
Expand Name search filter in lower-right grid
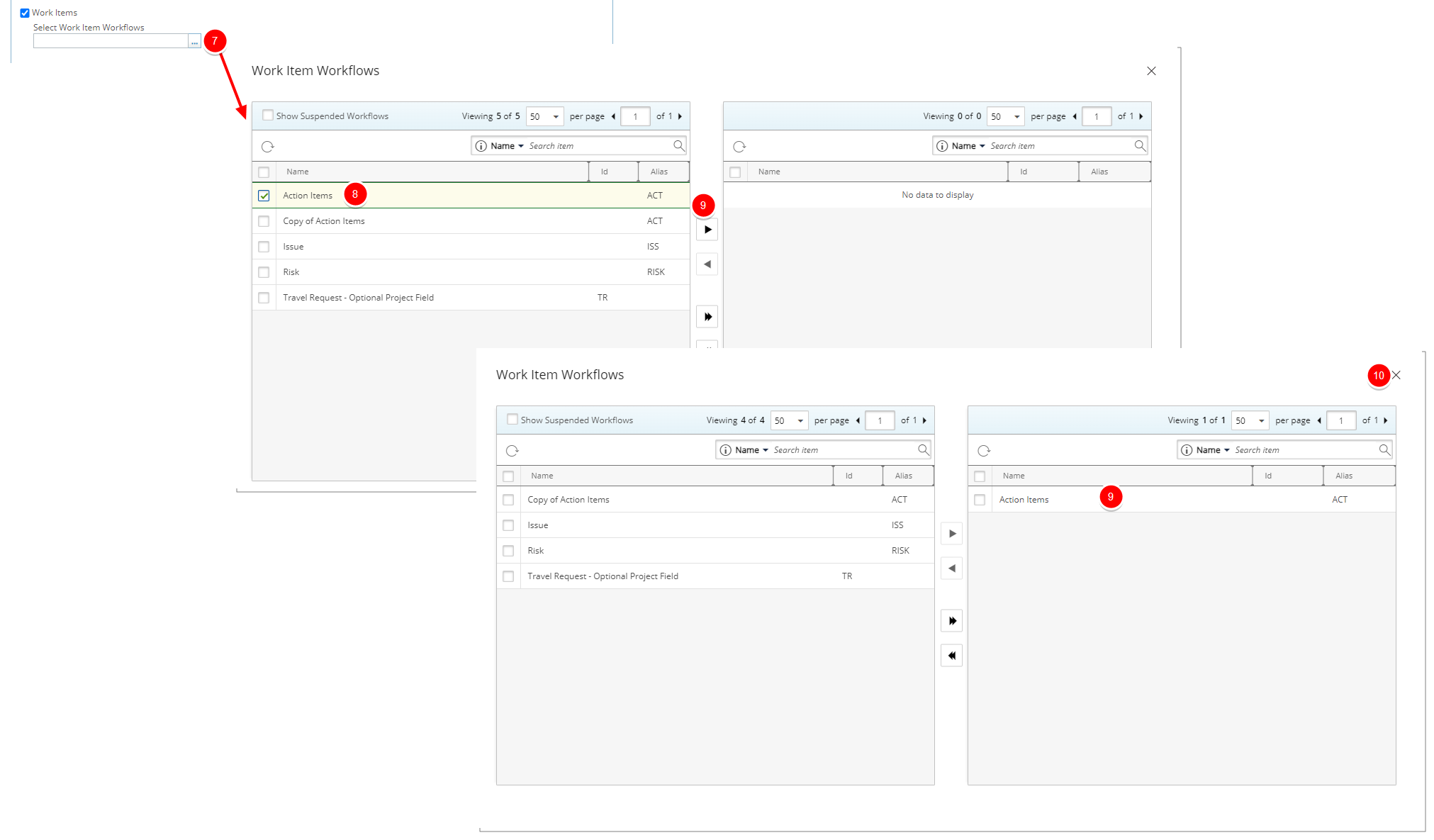pyautogui.click(x=1213, y=450)
